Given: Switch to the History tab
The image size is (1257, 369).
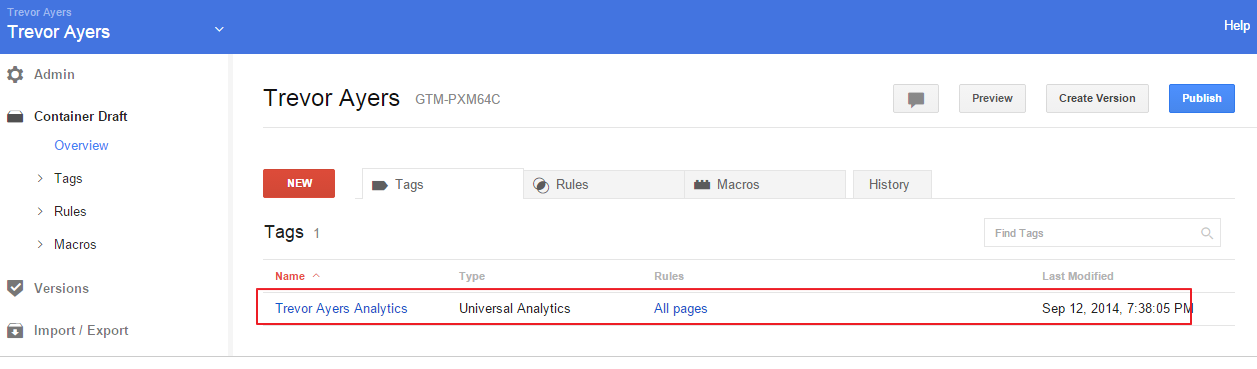Looking at the screenshot, I should 891,184.
